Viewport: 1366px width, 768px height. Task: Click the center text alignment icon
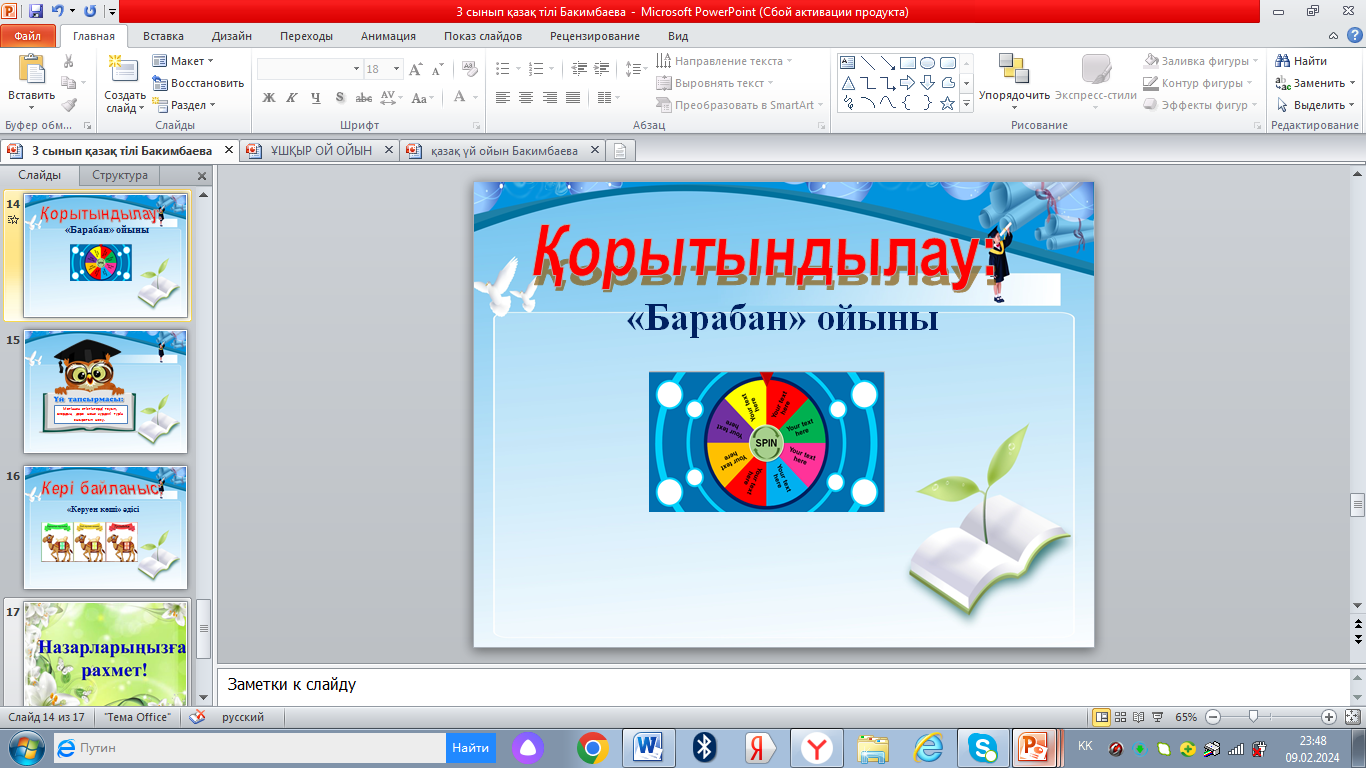[526, 98]
